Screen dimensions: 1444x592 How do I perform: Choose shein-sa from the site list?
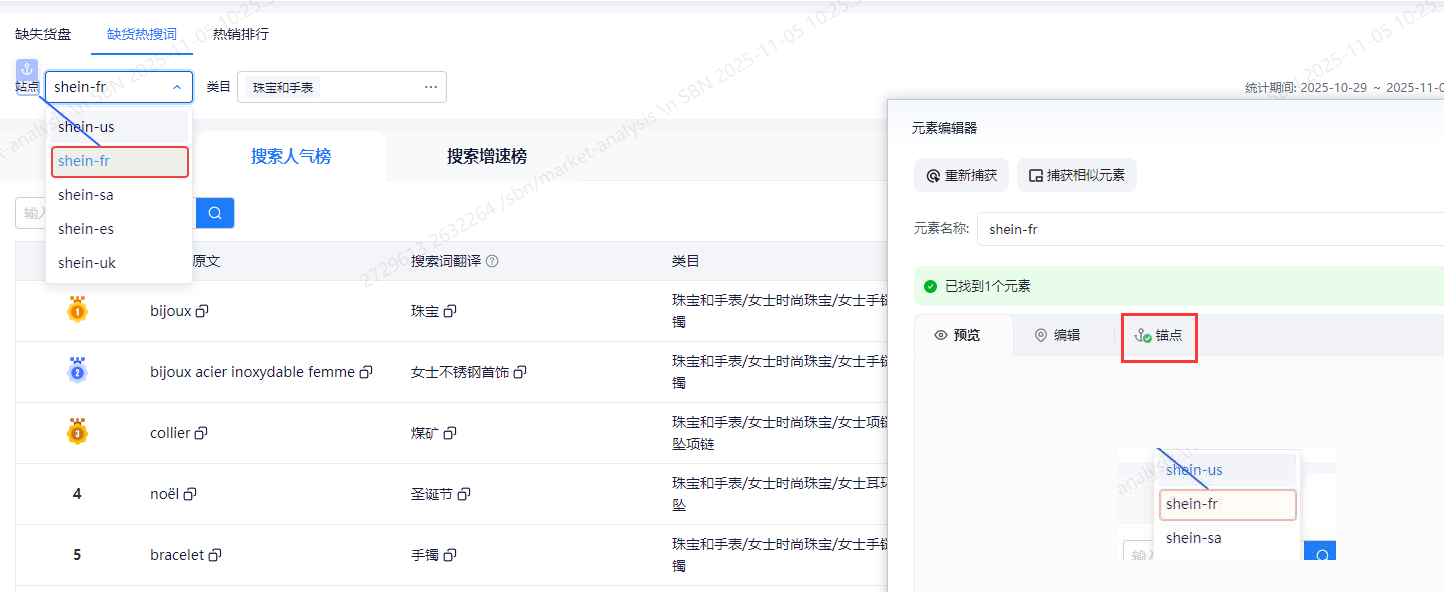tap(119, 195)
